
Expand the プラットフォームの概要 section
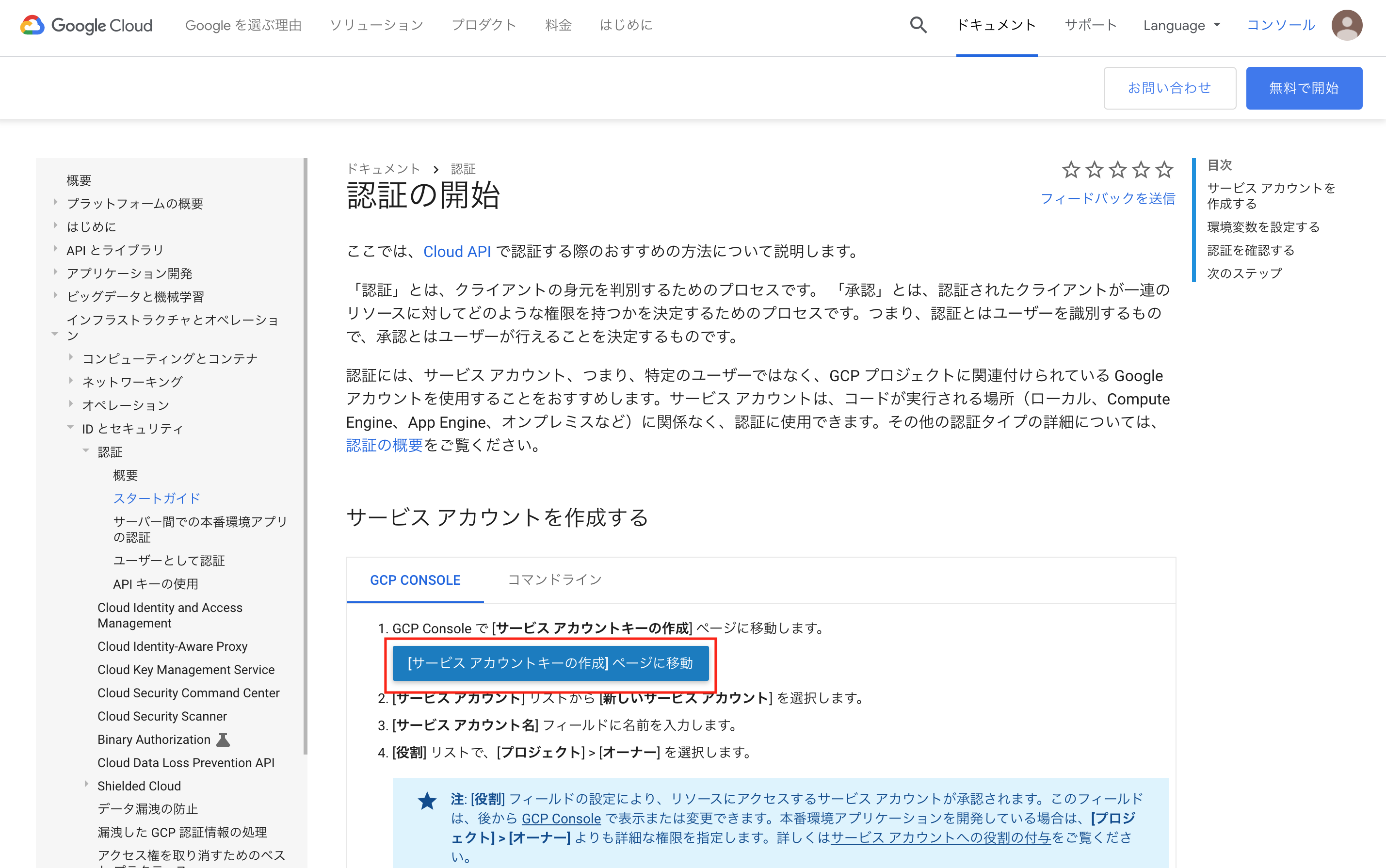pyautogui.click(x=55, y=203)
